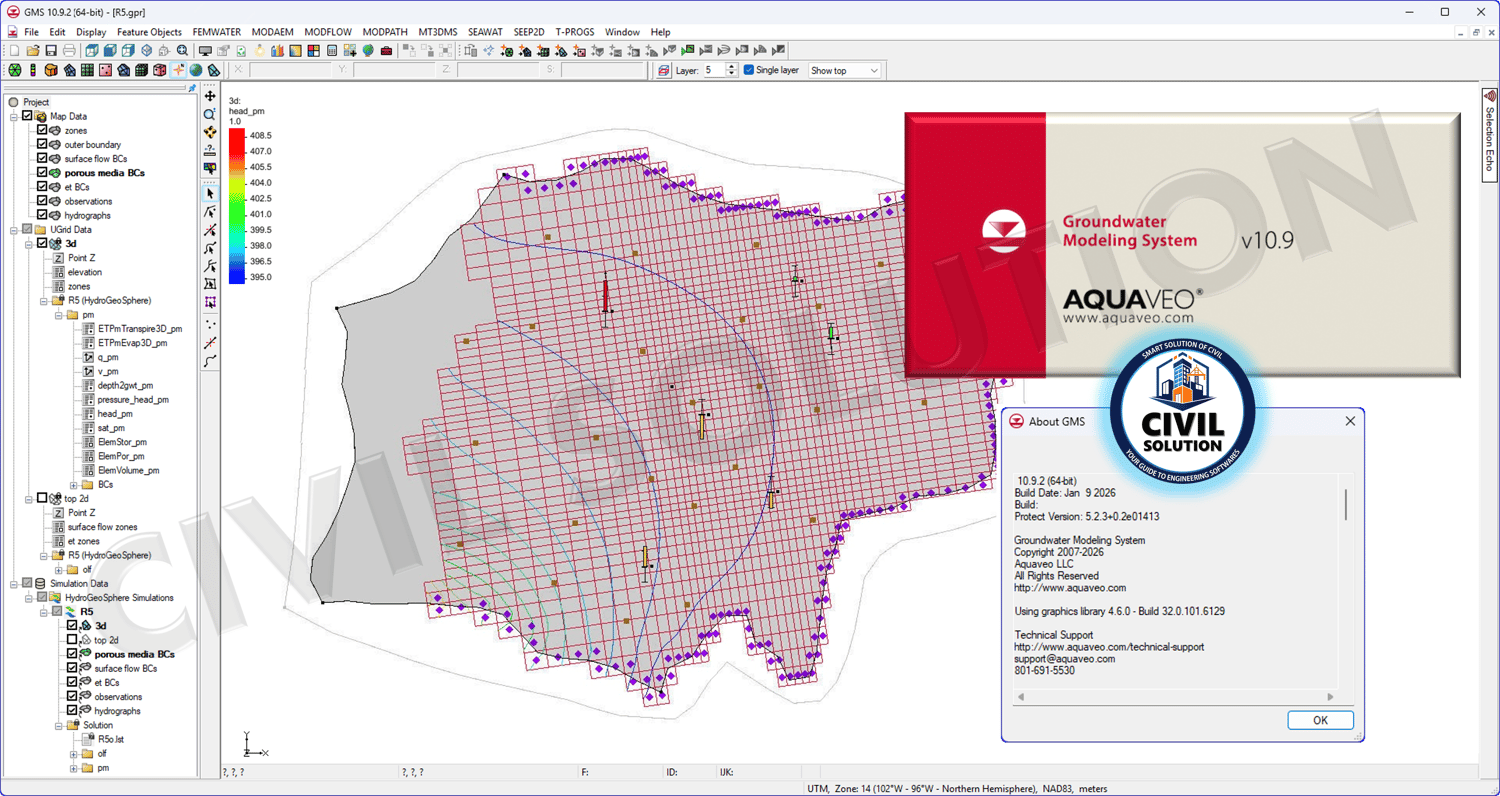Open the MODFLOW menu
The image size is (1500, 796).
pyautogui.click(x=327, y=32)
